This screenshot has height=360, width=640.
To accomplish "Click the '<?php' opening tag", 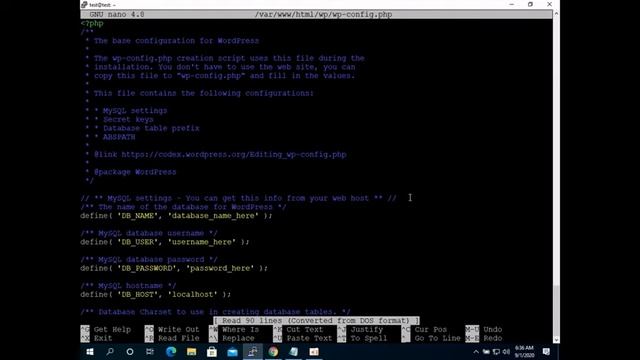I will pyautogui.click(x=92, y=23).
